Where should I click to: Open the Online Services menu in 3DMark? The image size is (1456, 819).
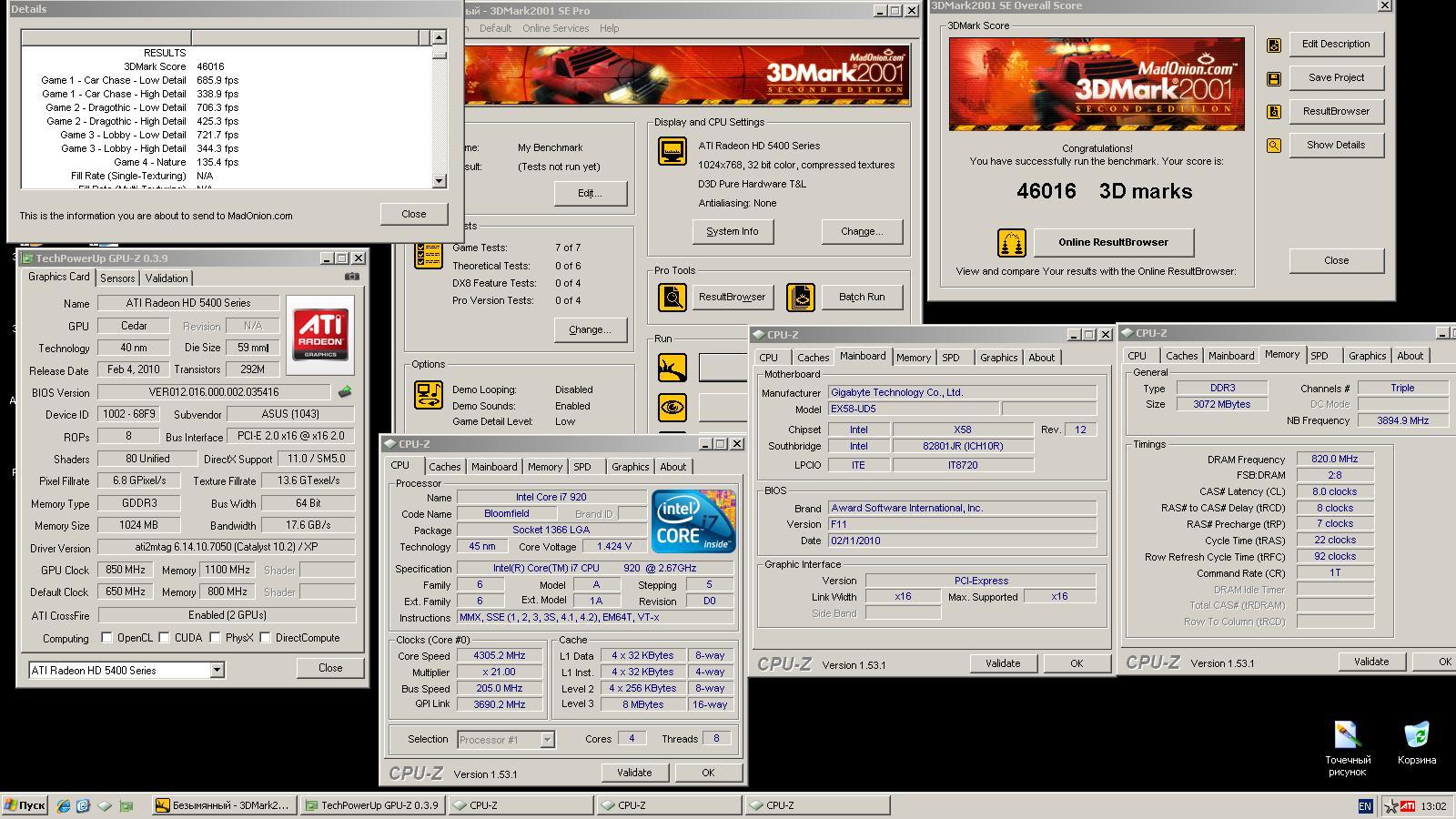click(555, 28)
